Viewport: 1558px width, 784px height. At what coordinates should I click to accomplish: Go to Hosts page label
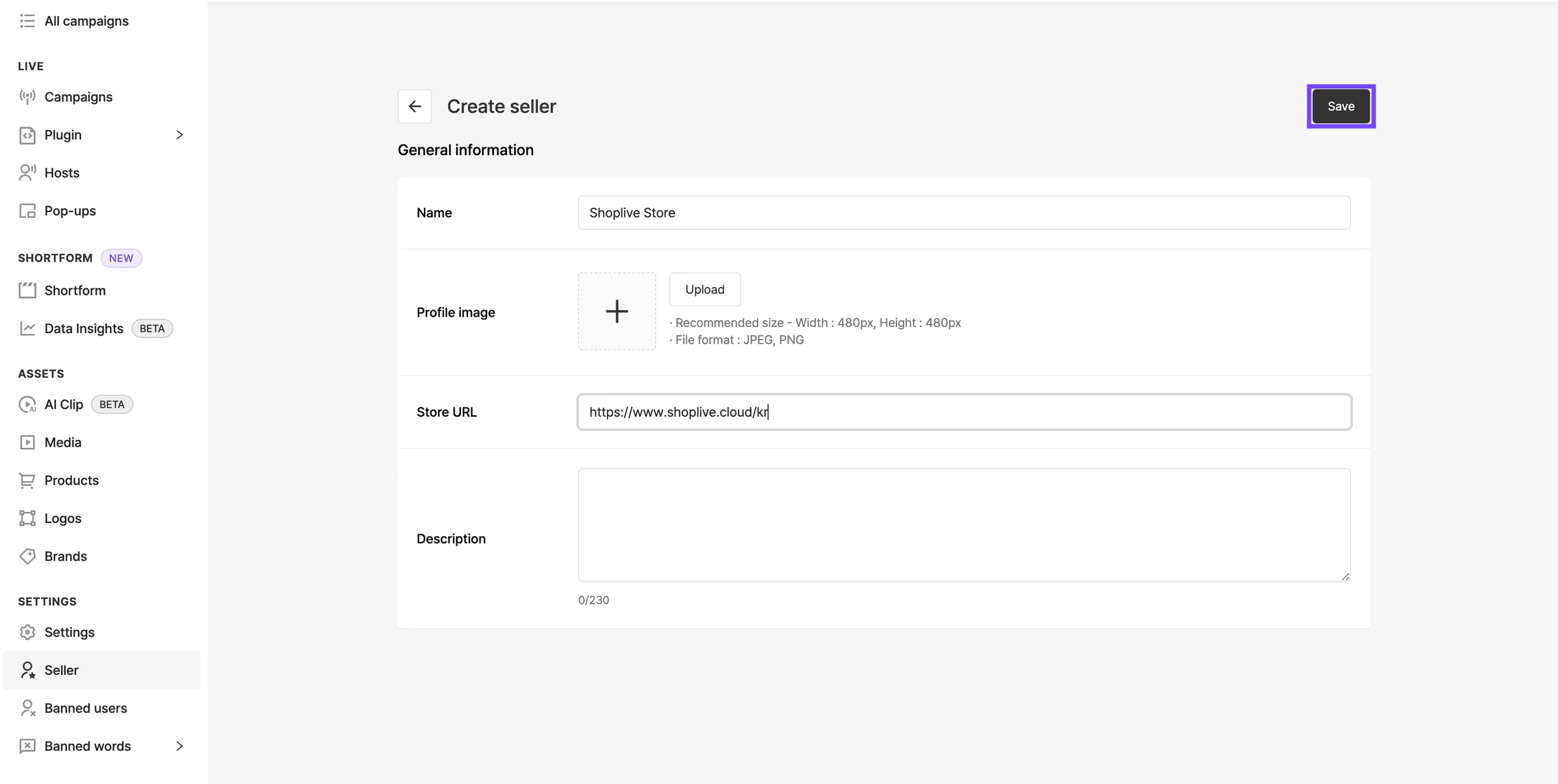[62, 173]
